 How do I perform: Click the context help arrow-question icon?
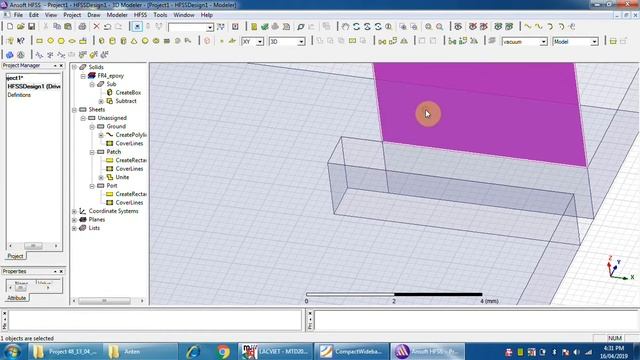(x=21, y=41)
